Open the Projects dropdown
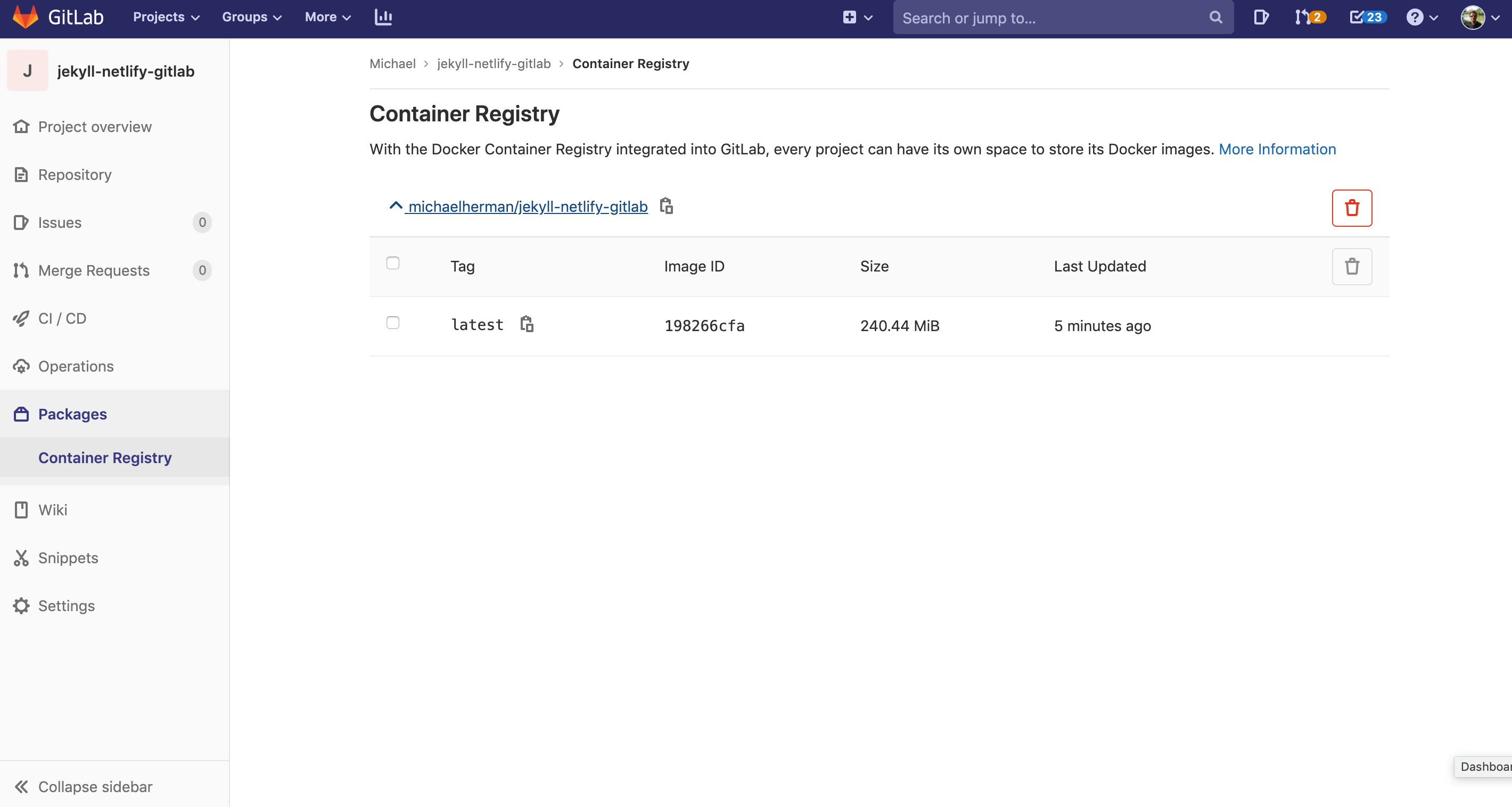 coord(165,17)
